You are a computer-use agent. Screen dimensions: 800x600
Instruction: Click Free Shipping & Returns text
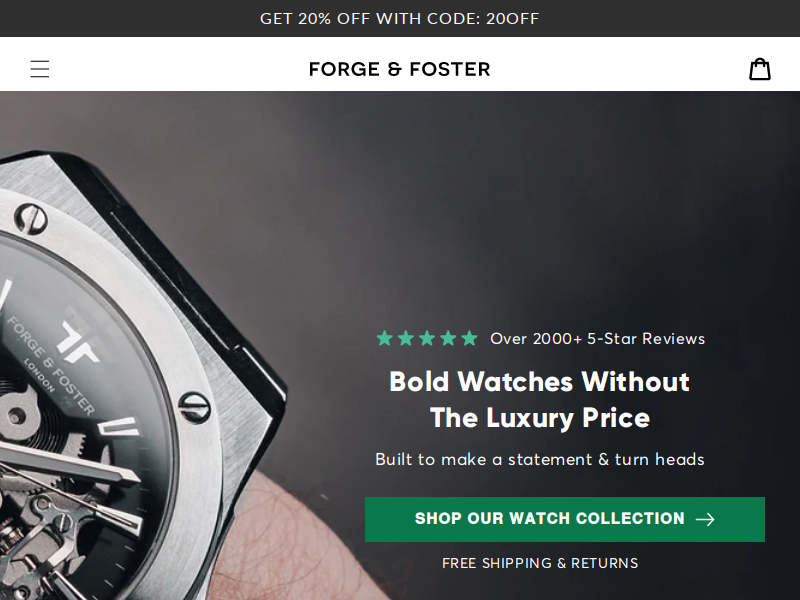[x=540, y=563]
